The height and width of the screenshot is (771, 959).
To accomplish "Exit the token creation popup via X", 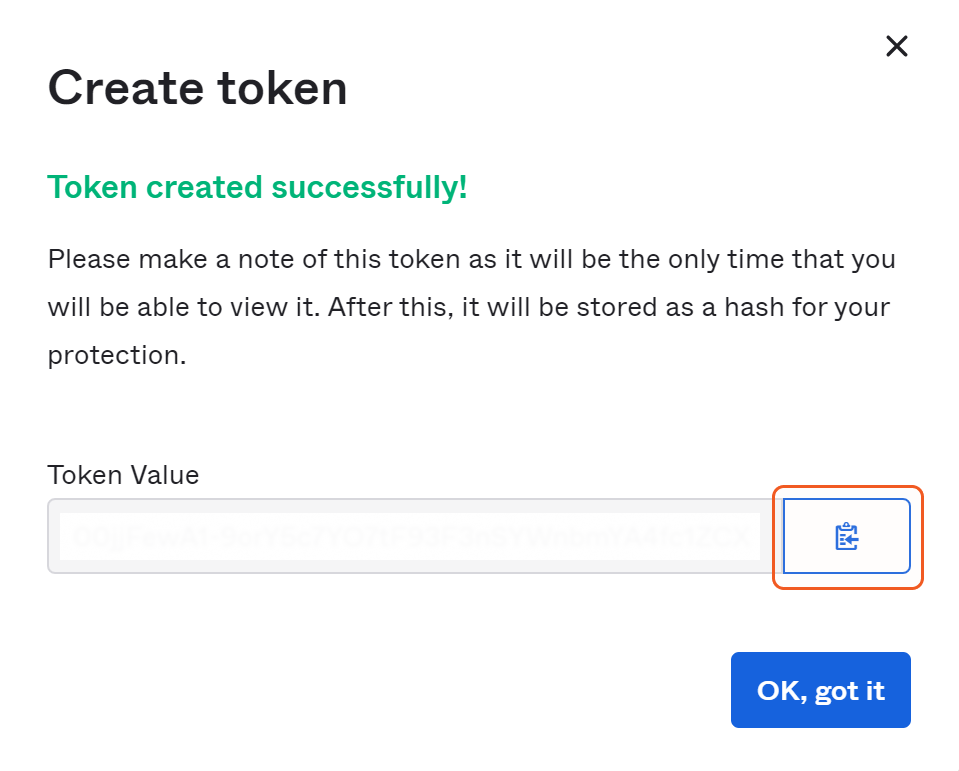I will pos(897,46).
